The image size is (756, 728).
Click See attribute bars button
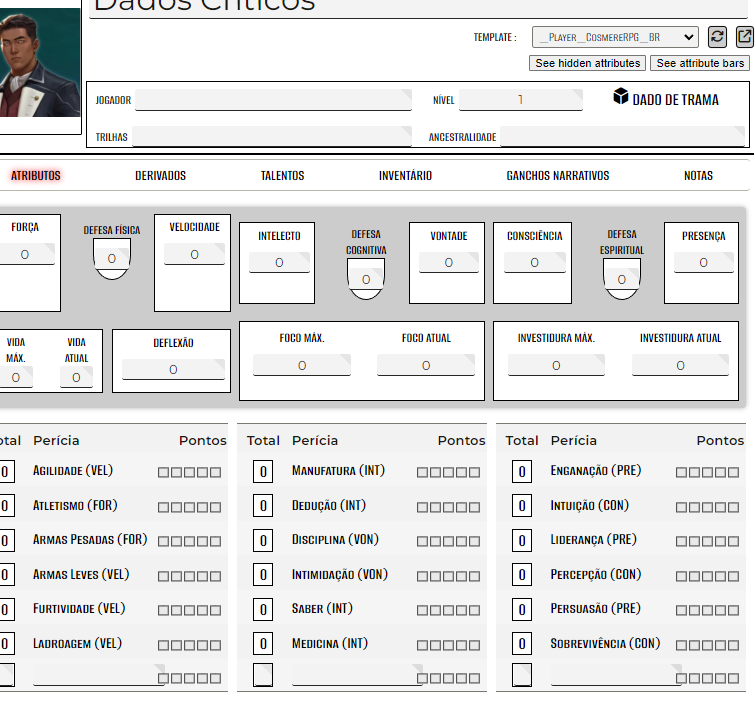pyautogui.click(x=700, y=63)
